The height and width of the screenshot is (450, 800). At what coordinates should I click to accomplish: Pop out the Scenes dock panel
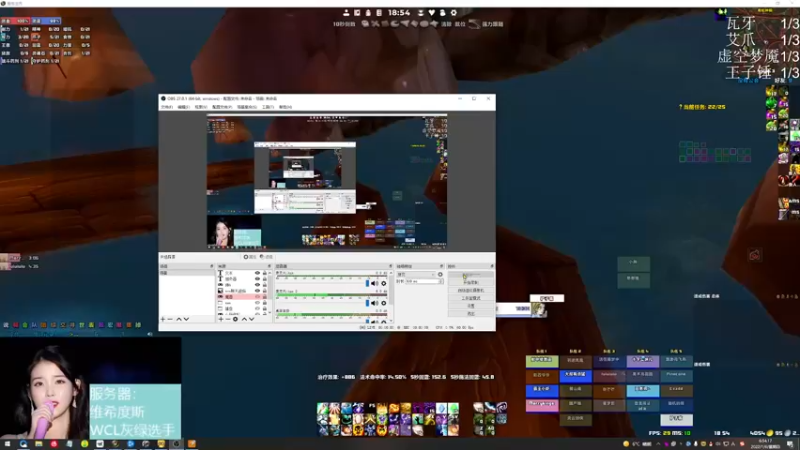click(212, 266)
